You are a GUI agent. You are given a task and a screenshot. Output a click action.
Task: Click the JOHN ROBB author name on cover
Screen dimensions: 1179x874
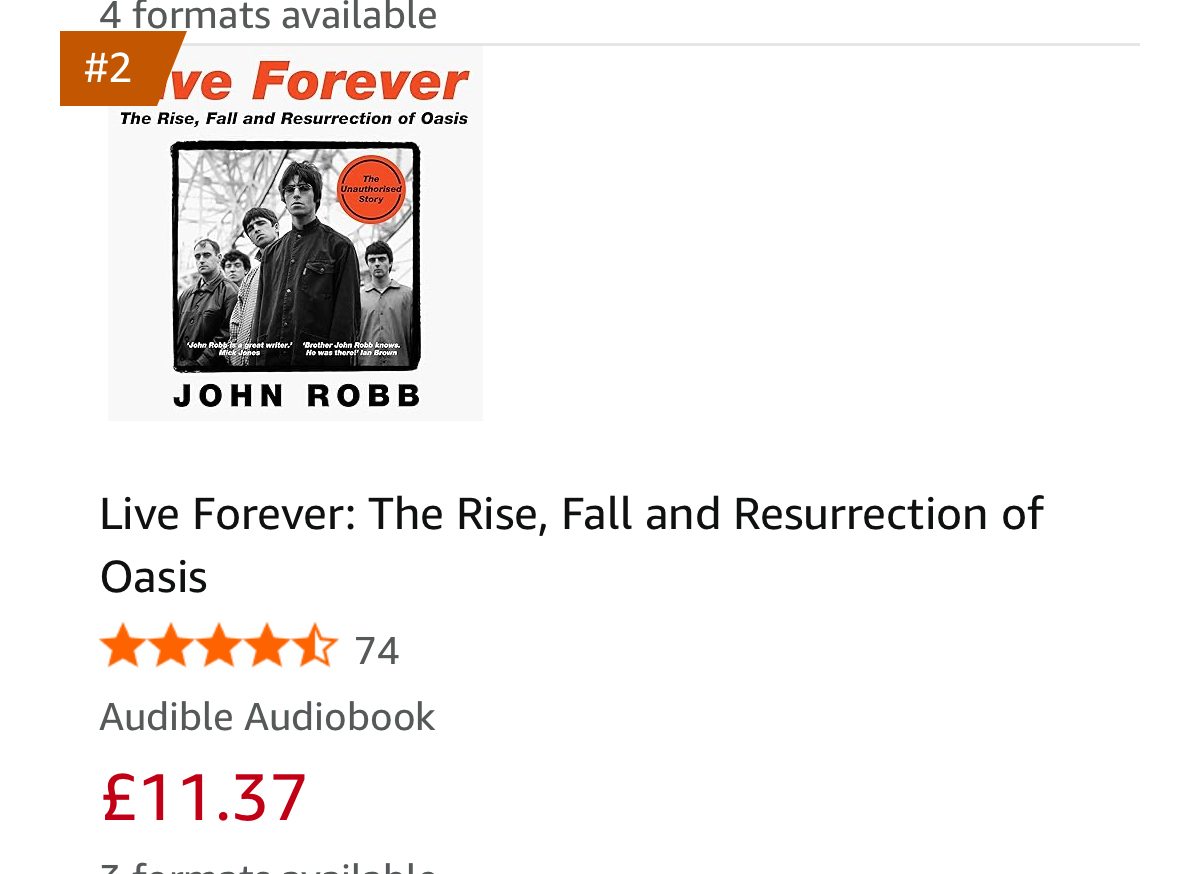tap(296, 396)
